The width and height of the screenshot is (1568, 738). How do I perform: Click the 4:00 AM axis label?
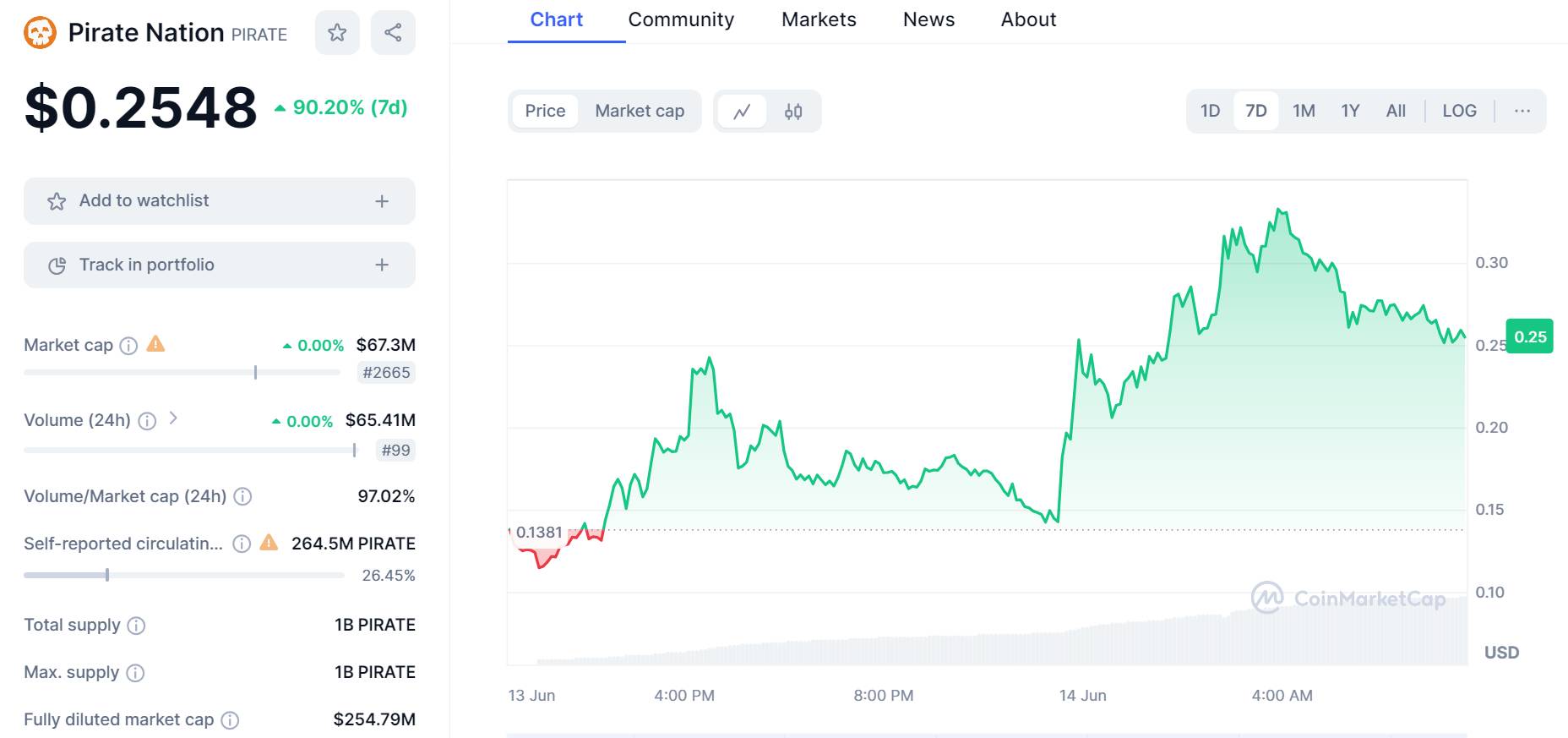1282,696
